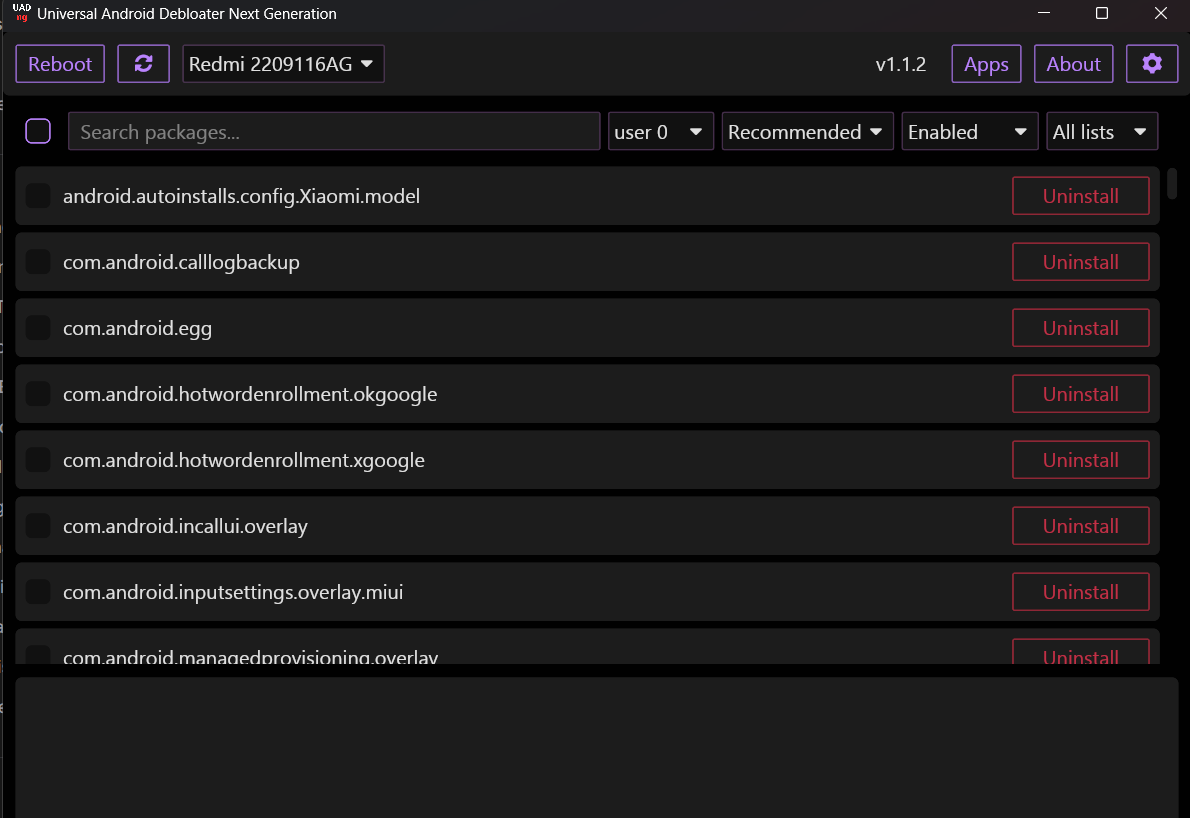The height and width of the screenshot is (818, 1190).
Task: Open settings via the gear icon
Action: pyautogui.click(x=1152, y=64)
